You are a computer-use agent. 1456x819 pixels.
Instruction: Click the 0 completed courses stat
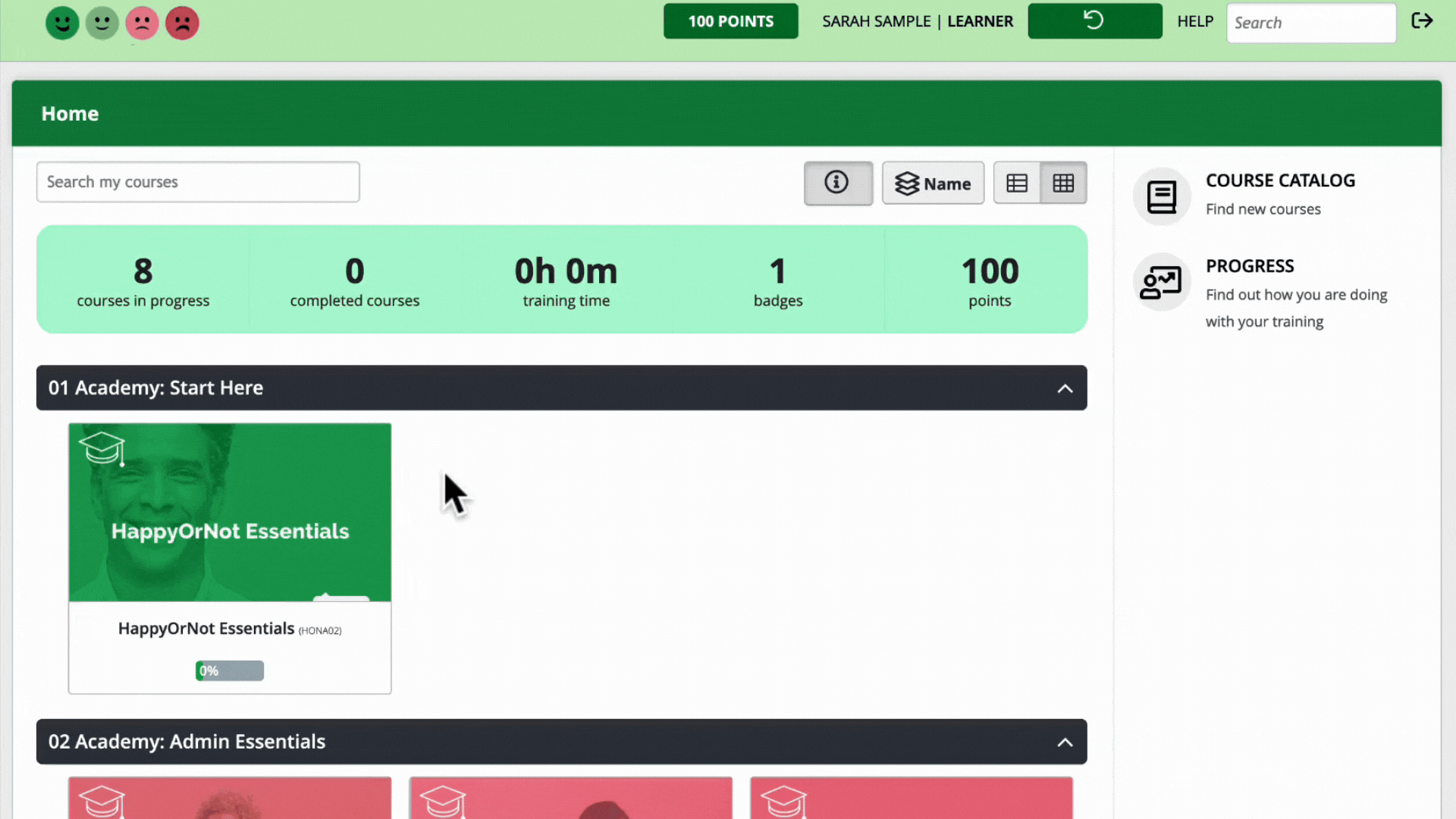(x=355, y=281)
